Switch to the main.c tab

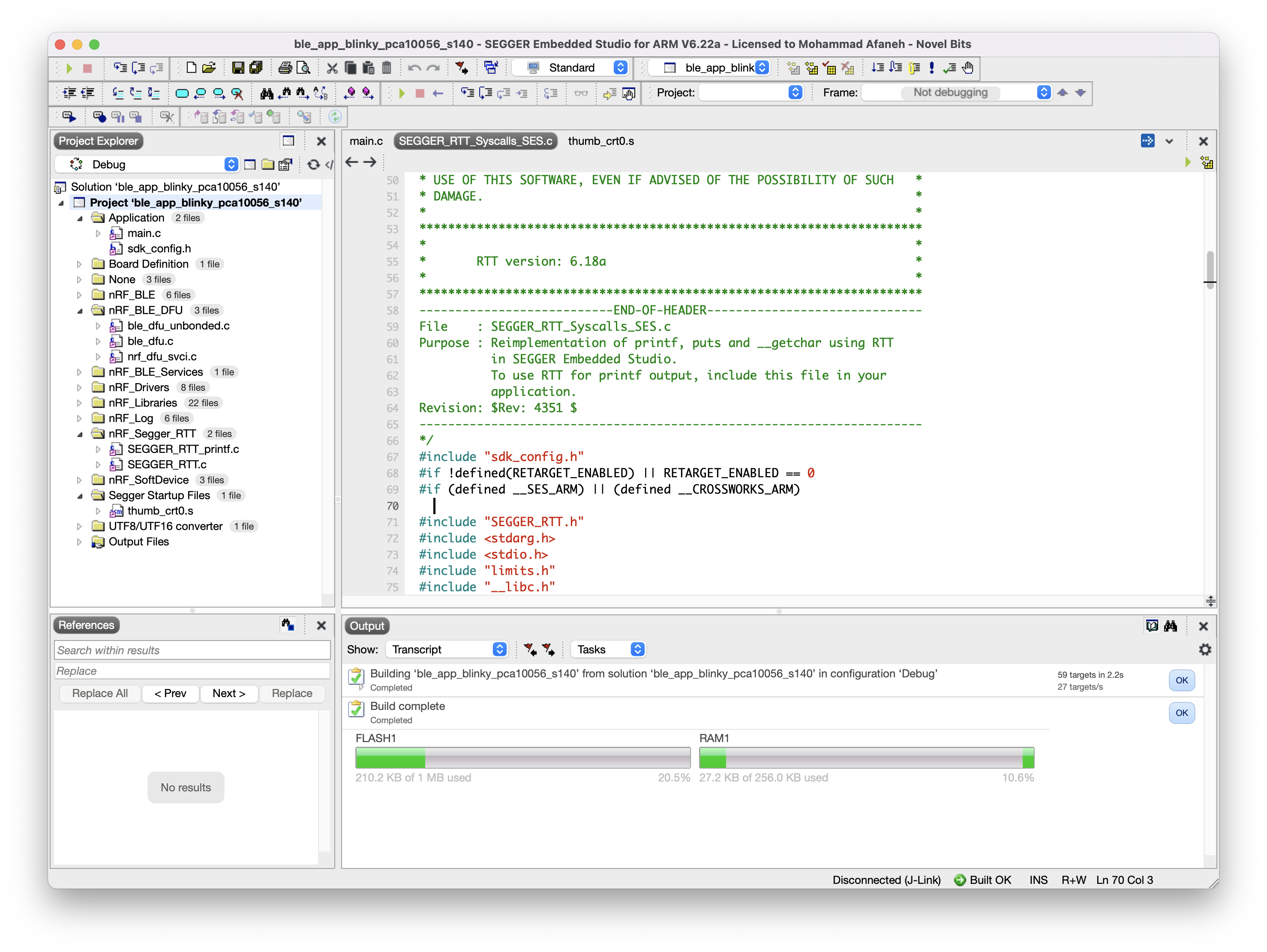pos(366,141)
